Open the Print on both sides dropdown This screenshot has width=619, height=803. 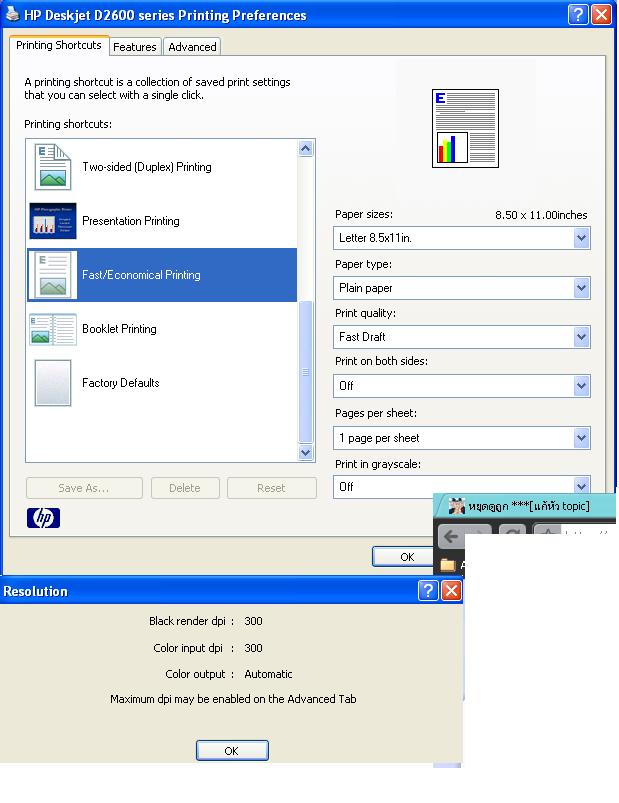[x=461, y=386]
